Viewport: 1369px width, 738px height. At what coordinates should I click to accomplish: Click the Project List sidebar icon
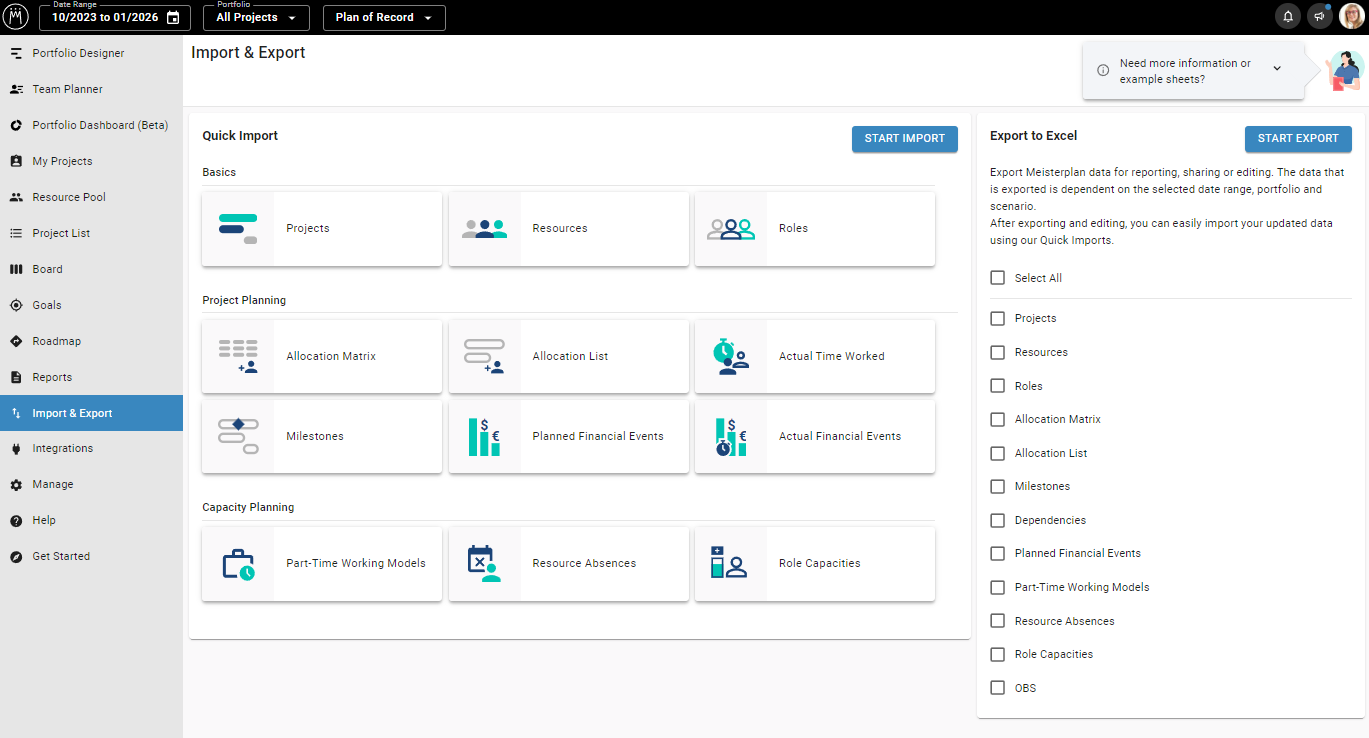coord(16,233)
